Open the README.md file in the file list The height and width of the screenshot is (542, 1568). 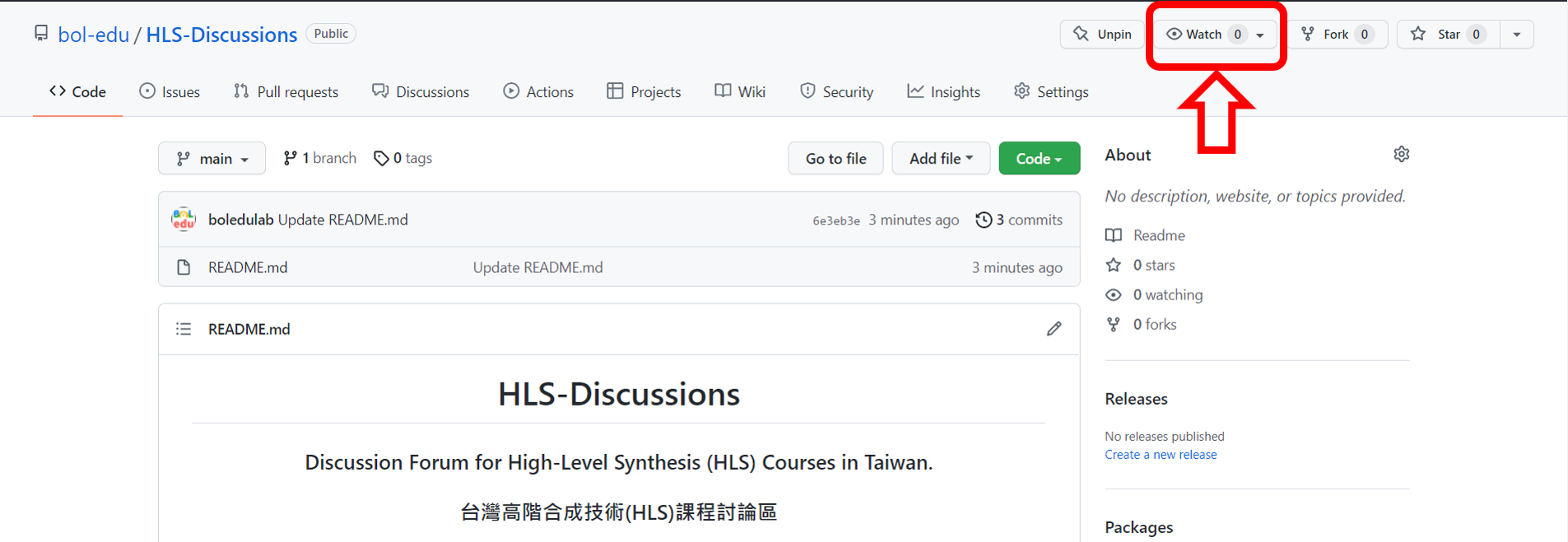pos(248,267)
